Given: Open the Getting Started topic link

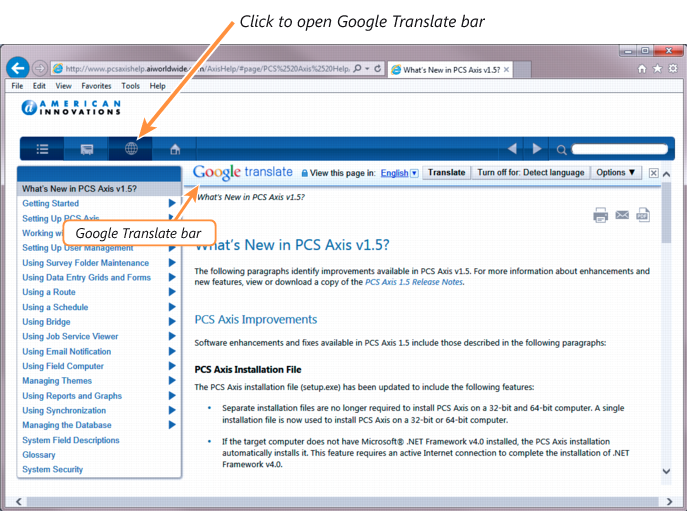Looking at the screenshot, I should (51, 203).
